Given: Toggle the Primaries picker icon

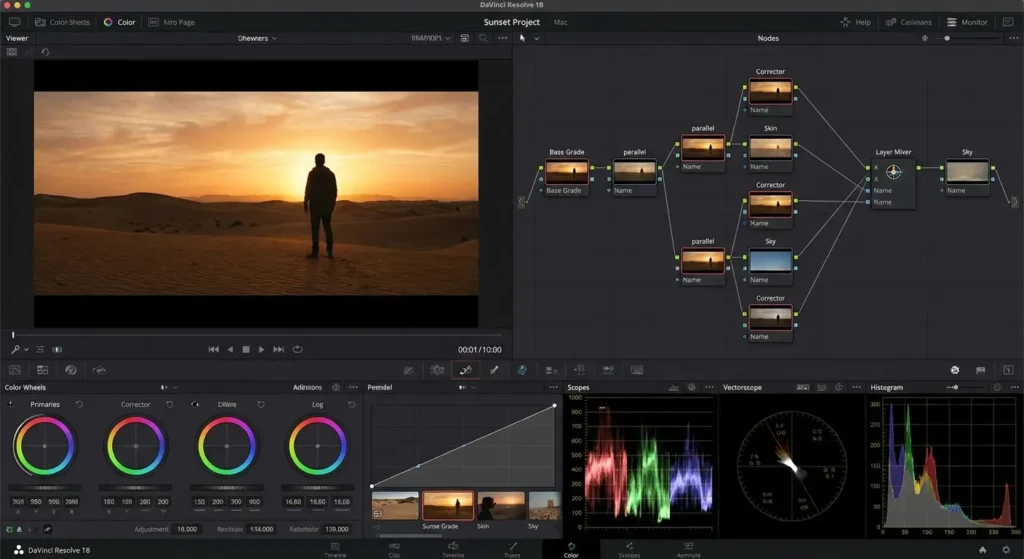Looking at the screenshot, I should coord(10,405).
